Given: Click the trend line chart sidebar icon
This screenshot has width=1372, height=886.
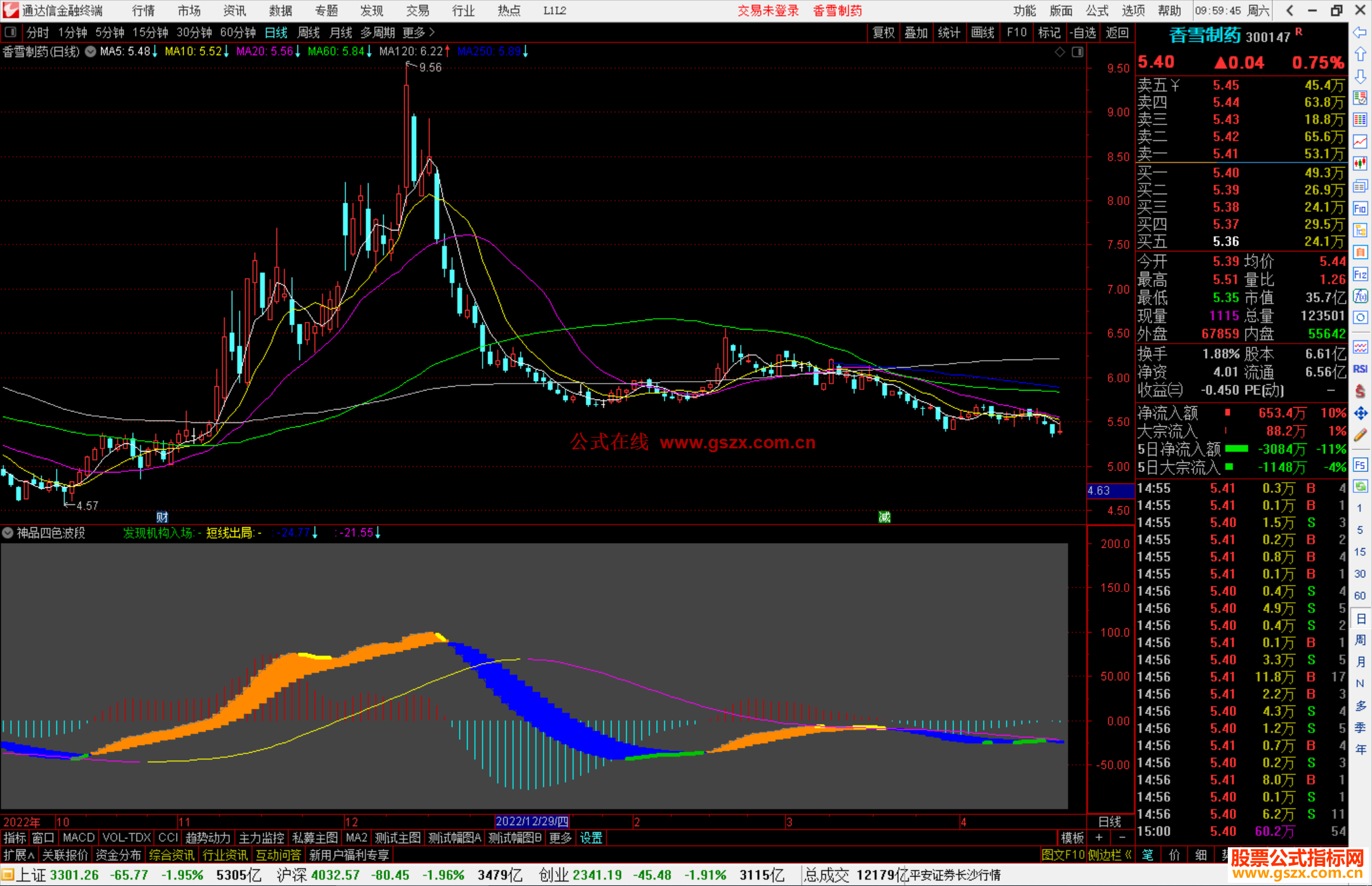Looking at the screenshot, I should [x=1360, y=142].
